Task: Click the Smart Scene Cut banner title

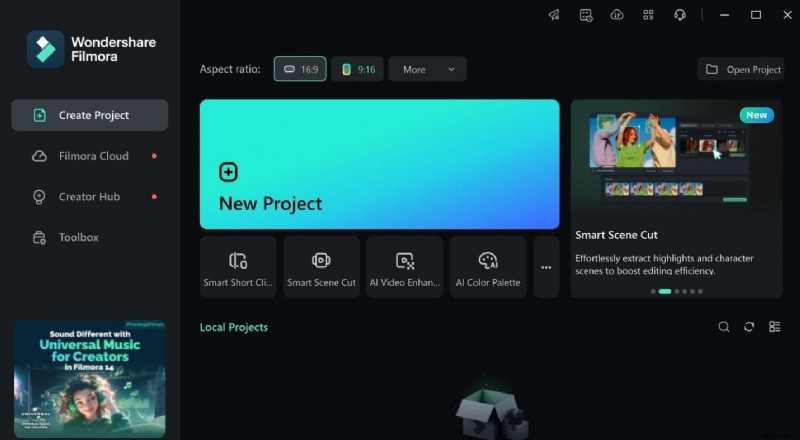Action: pos(616,235)
